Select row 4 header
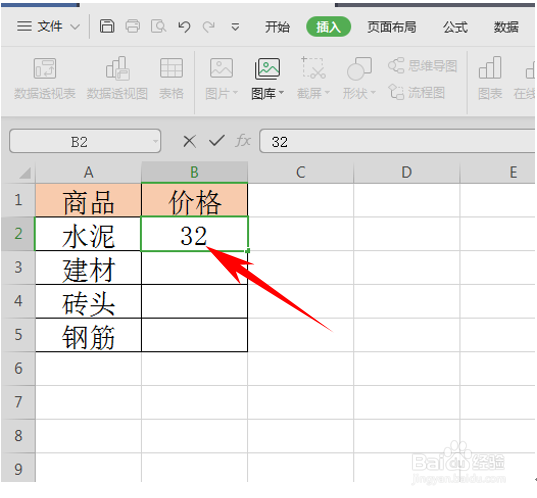The image size is (537, 498). click(x=18, y=301)
